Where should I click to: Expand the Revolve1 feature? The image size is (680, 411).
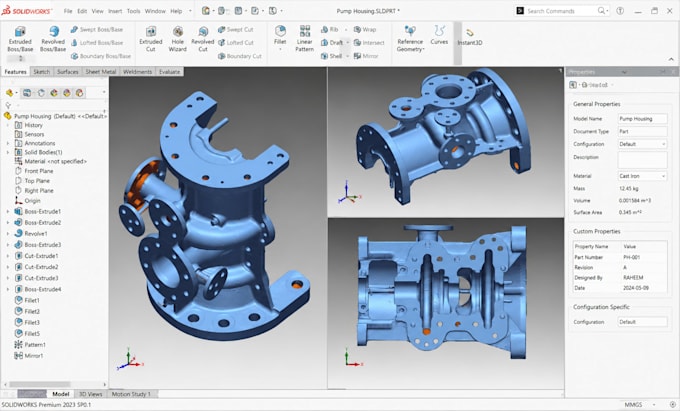pos(7,233)
